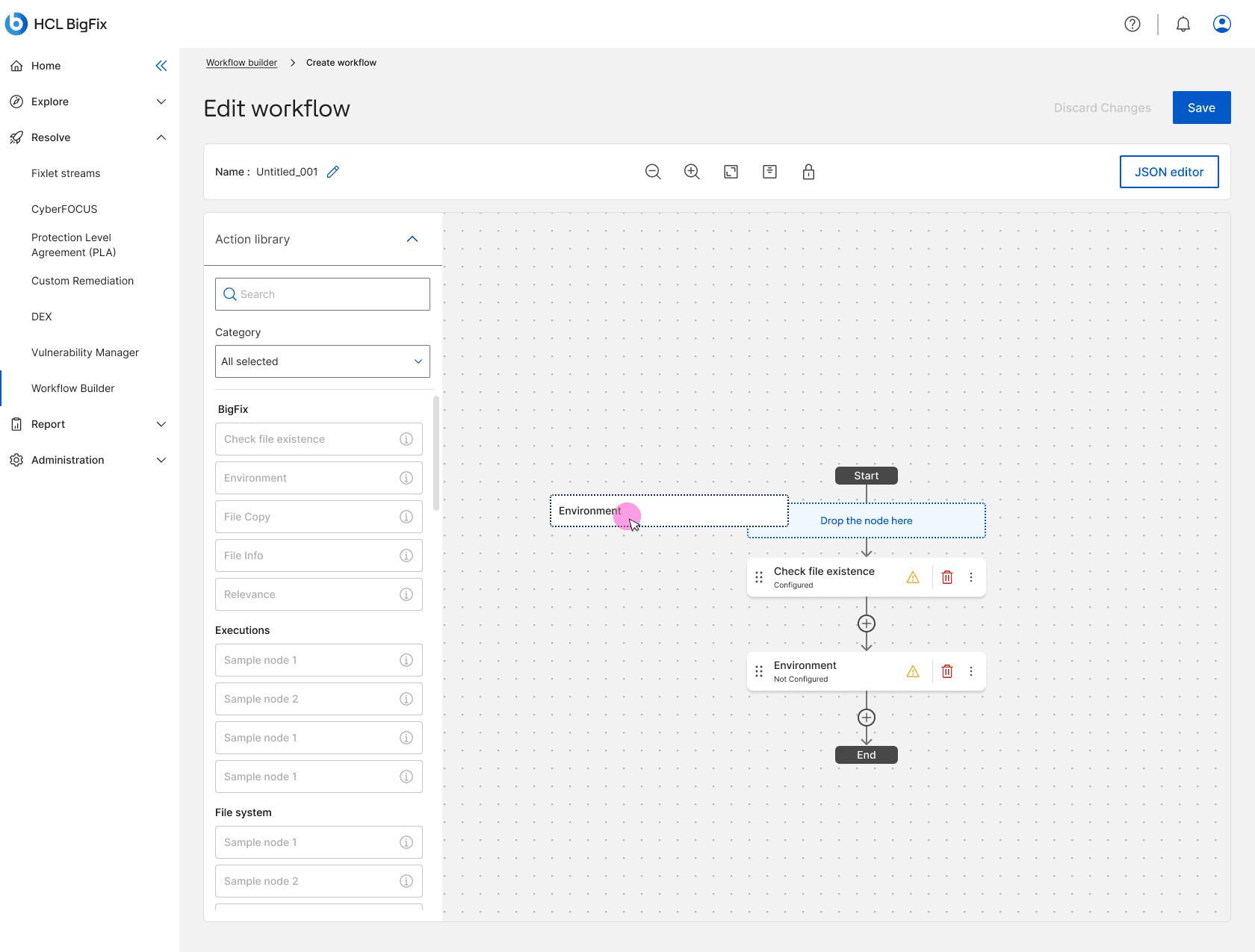Fit workflow to screen icon
The height and width of the screenshot is (952, 1255).
point(731,172)
